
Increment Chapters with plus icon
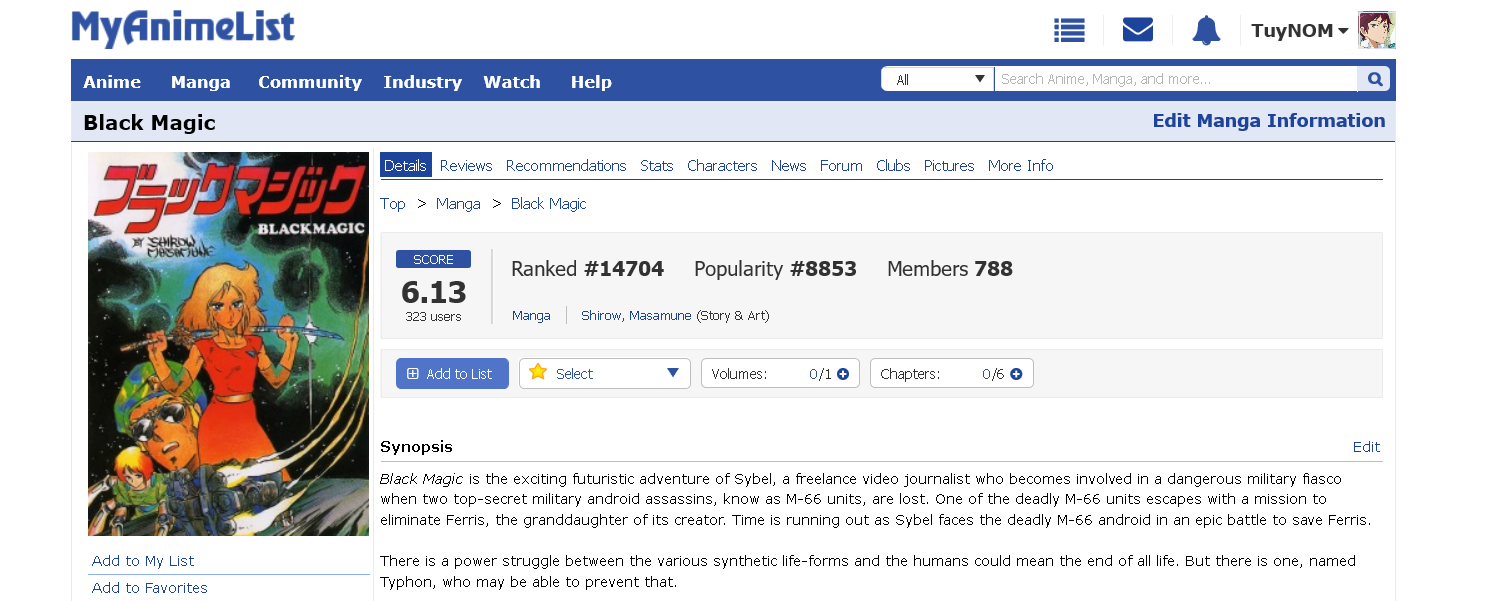[x=1016, y=374]
